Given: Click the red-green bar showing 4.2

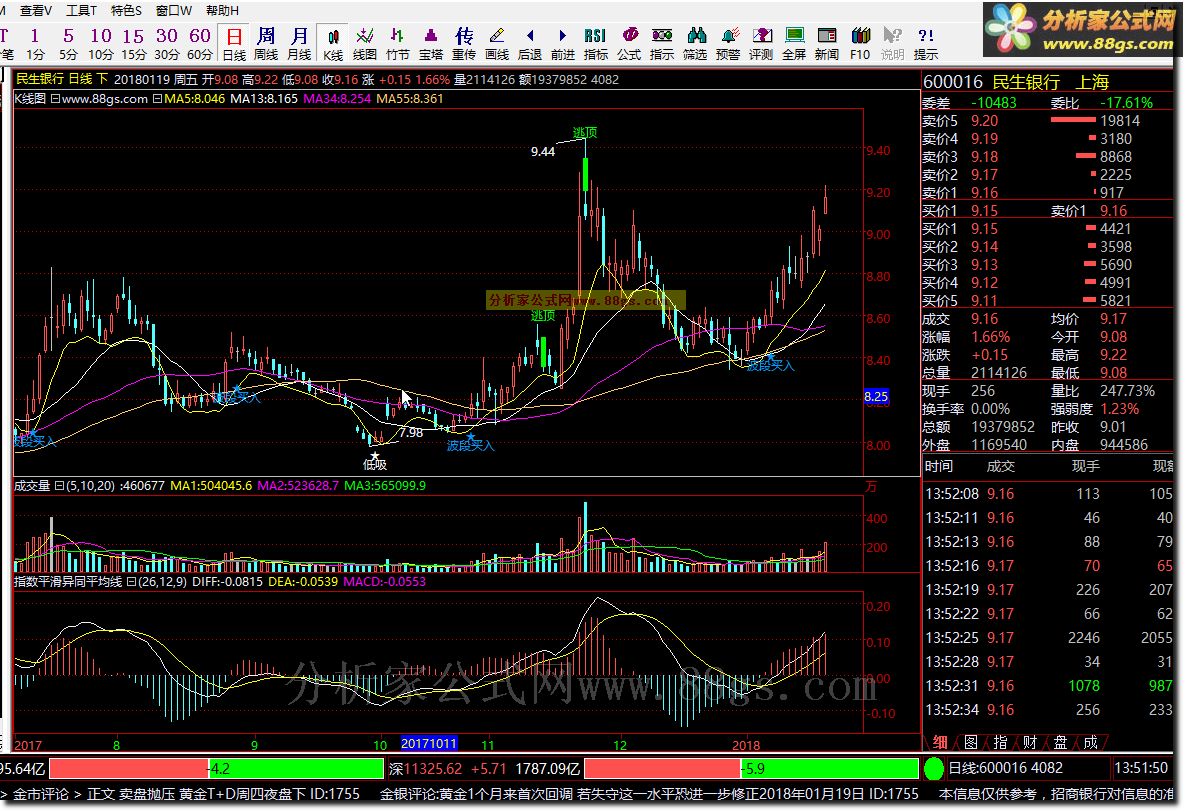Looking at the screenshot, I should pos(216,769).
